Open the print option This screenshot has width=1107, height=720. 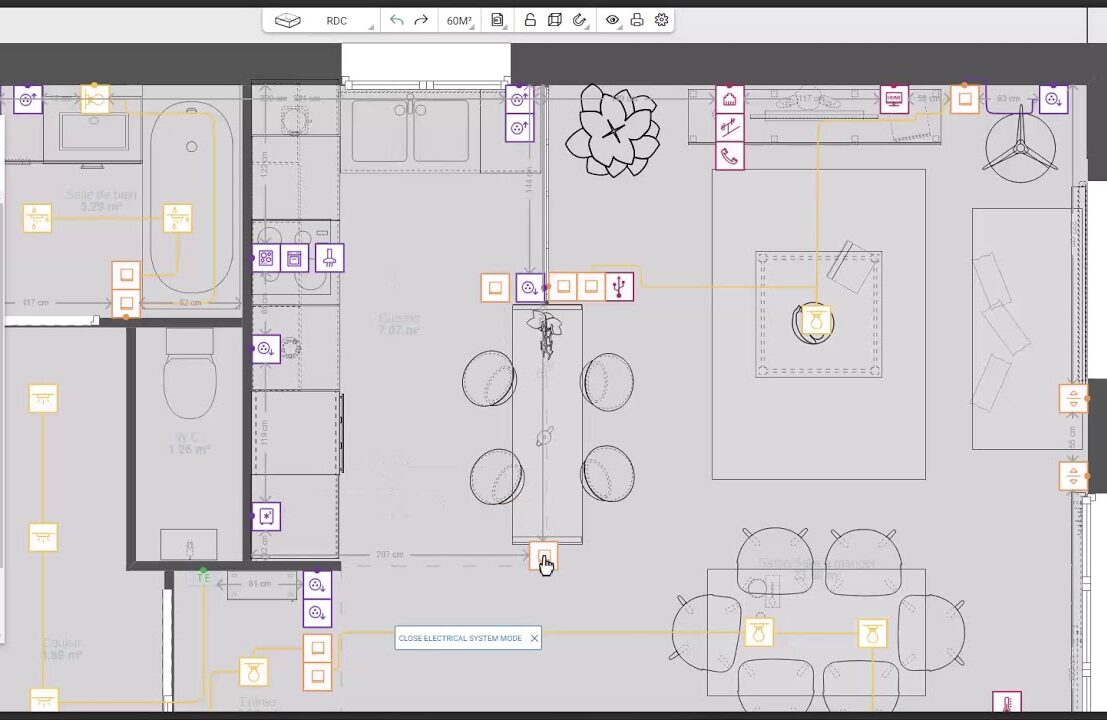click(x=636, y=20)
